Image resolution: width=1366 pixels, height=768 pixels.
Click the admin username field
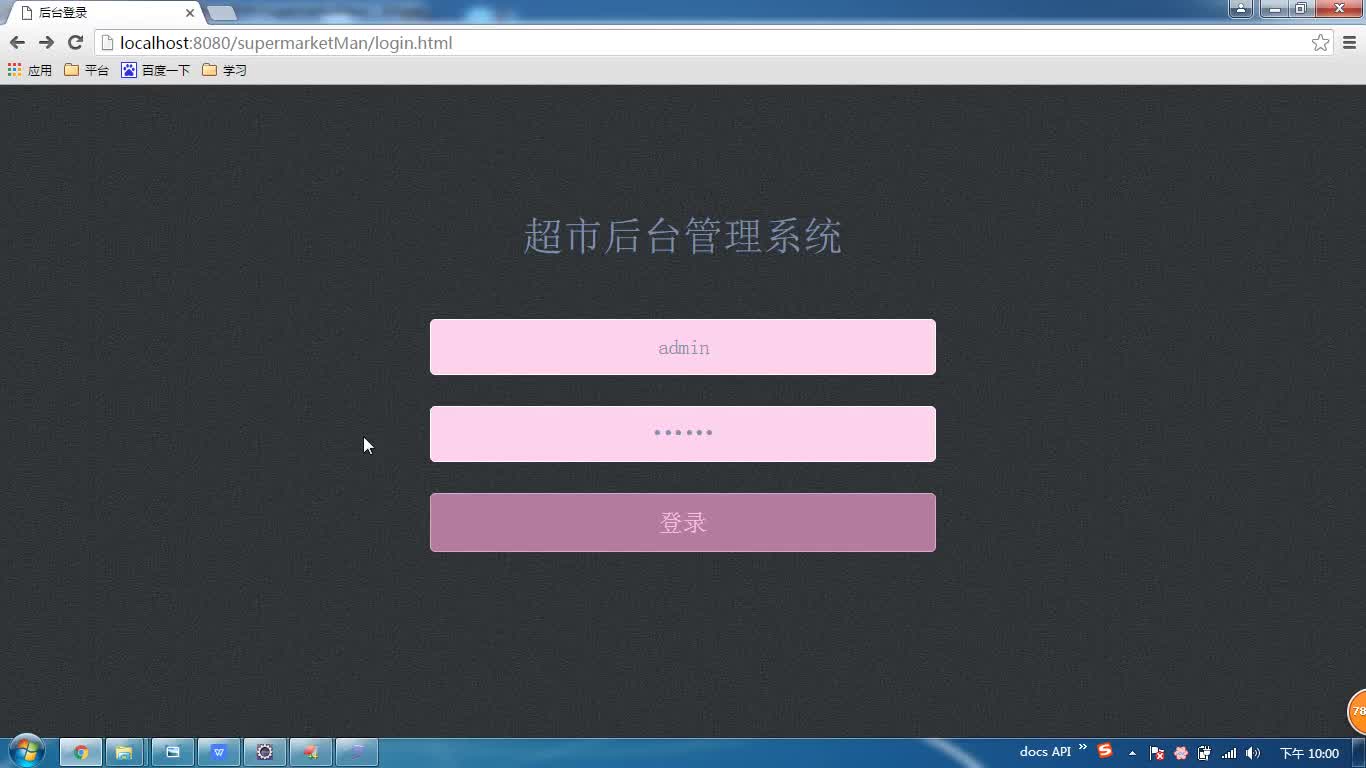click(x=683, y=347)
